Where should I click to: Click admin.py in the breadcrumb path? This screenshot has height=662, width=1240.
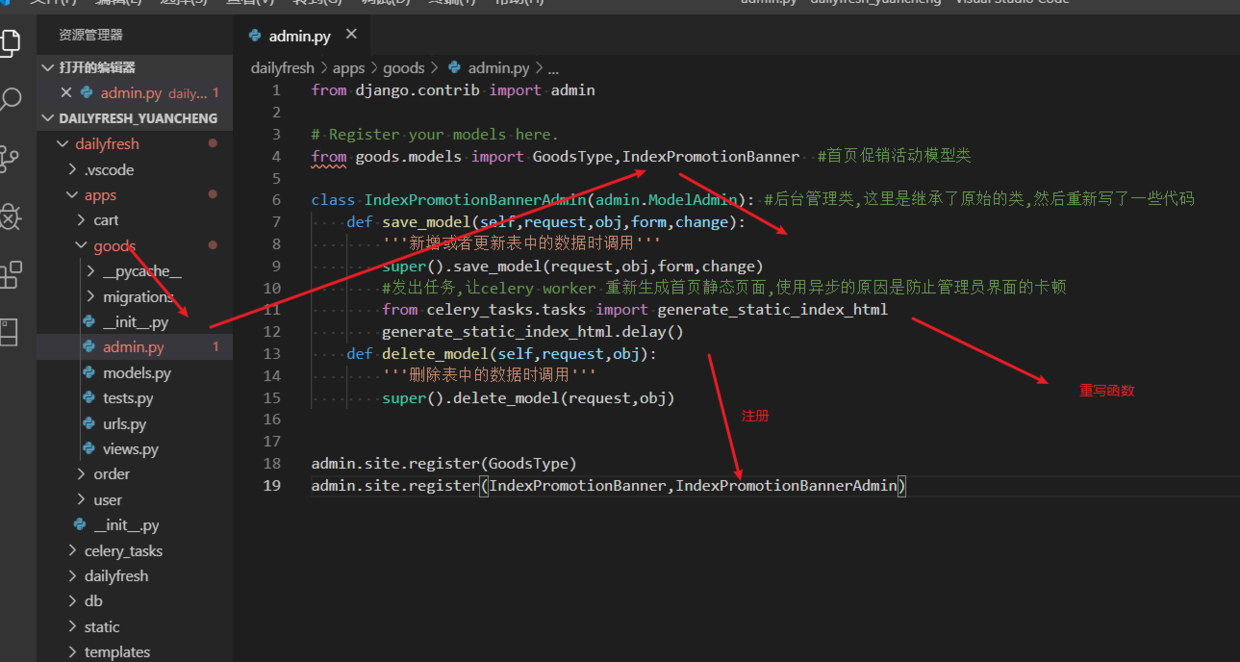pyautogui.click(x=499, y=68)
